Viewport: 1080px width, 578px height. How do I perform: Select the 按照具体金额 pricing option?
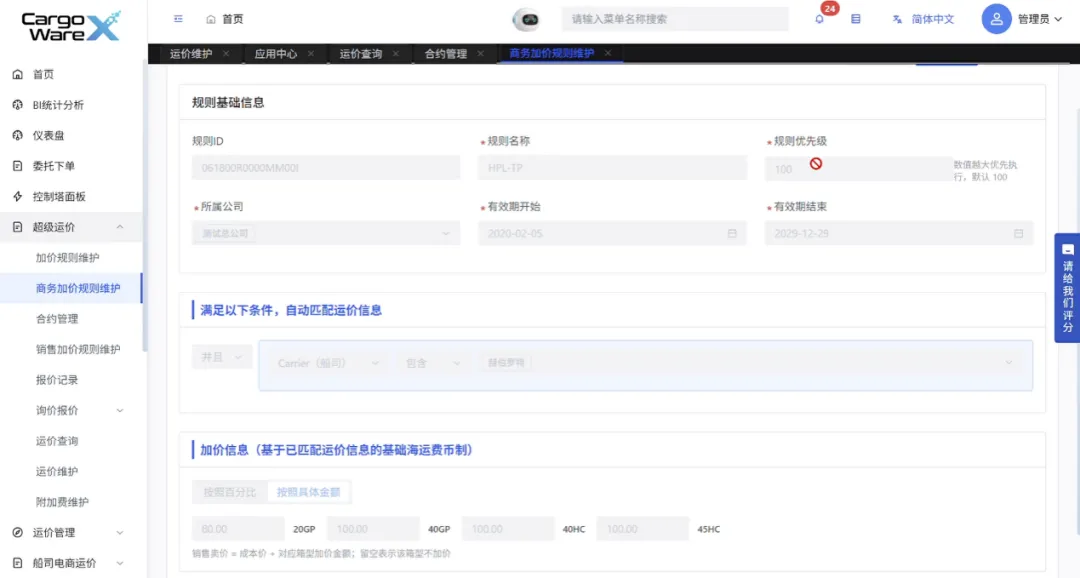click(x=309, y=492)
